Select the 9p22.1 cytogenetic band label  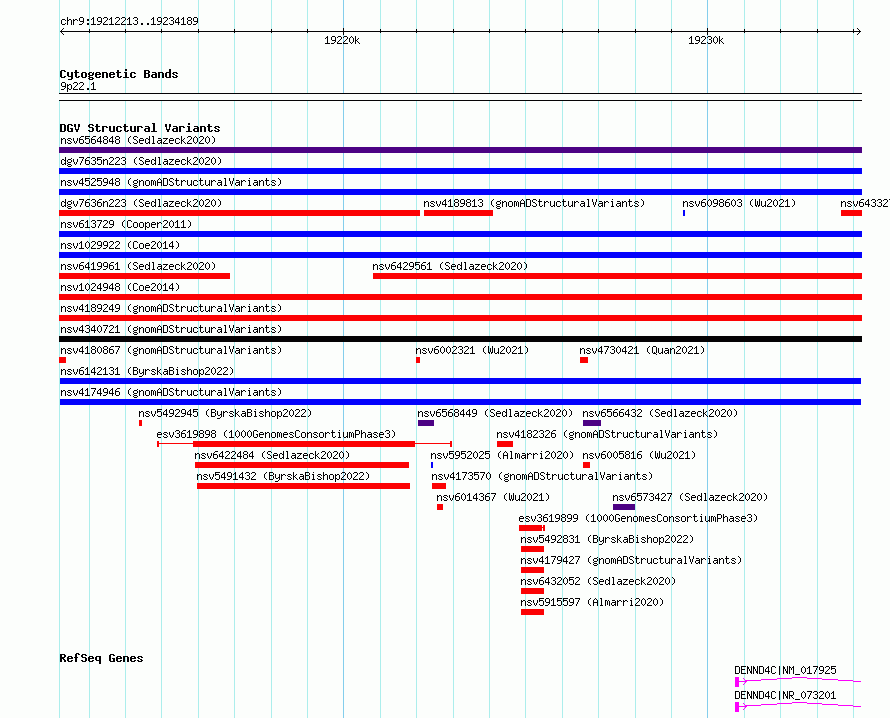click(78, 86)
